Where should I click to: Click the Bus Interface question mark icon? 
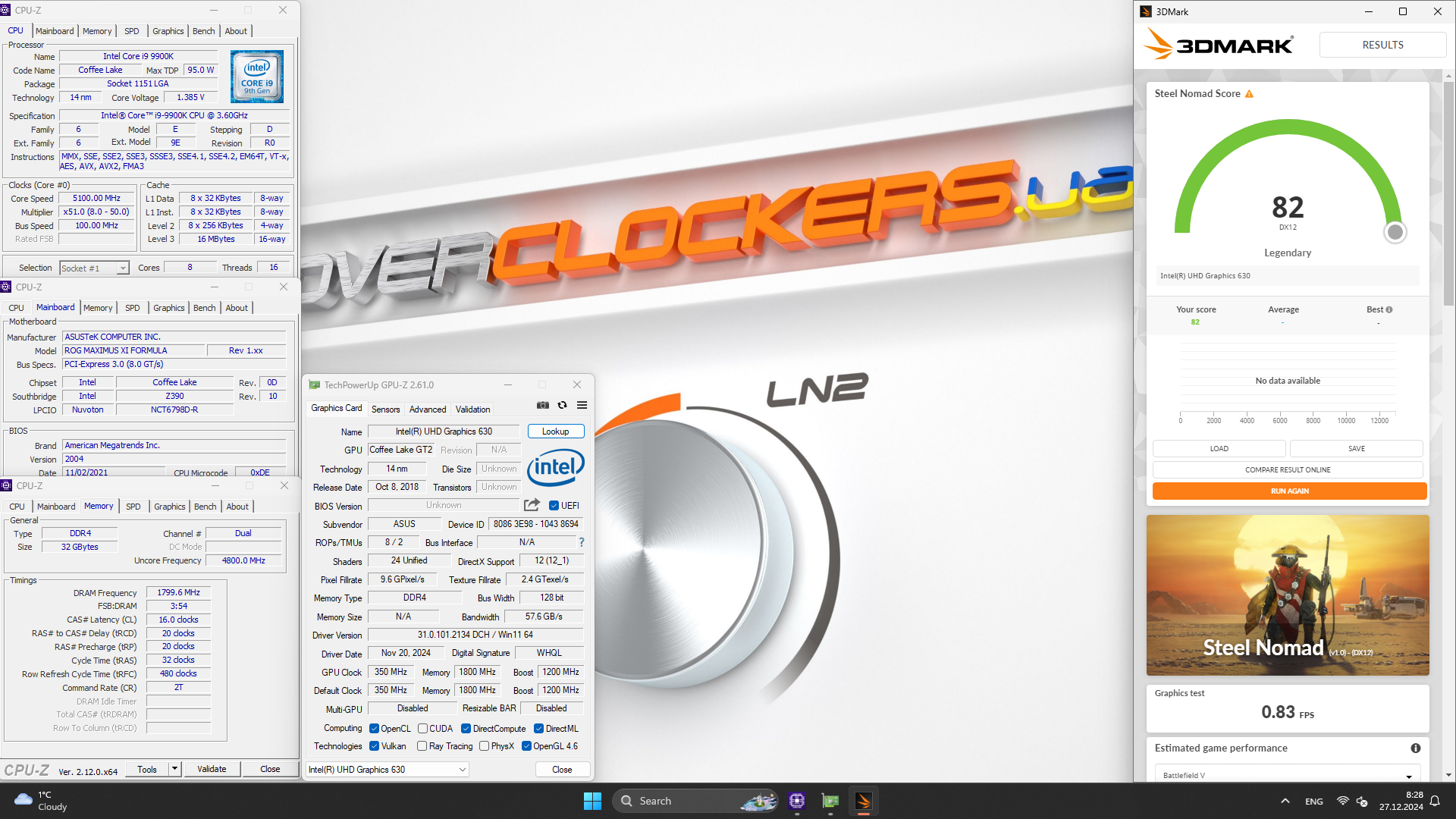(582, 542)
